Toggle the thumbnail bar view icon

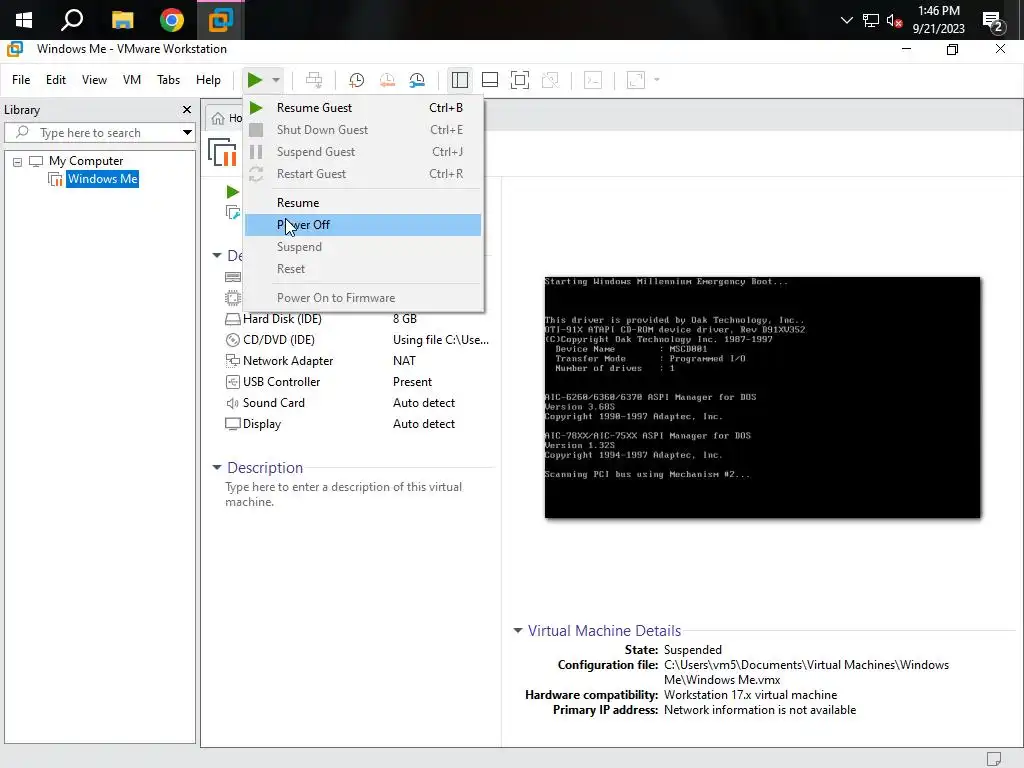click(490, 80)
